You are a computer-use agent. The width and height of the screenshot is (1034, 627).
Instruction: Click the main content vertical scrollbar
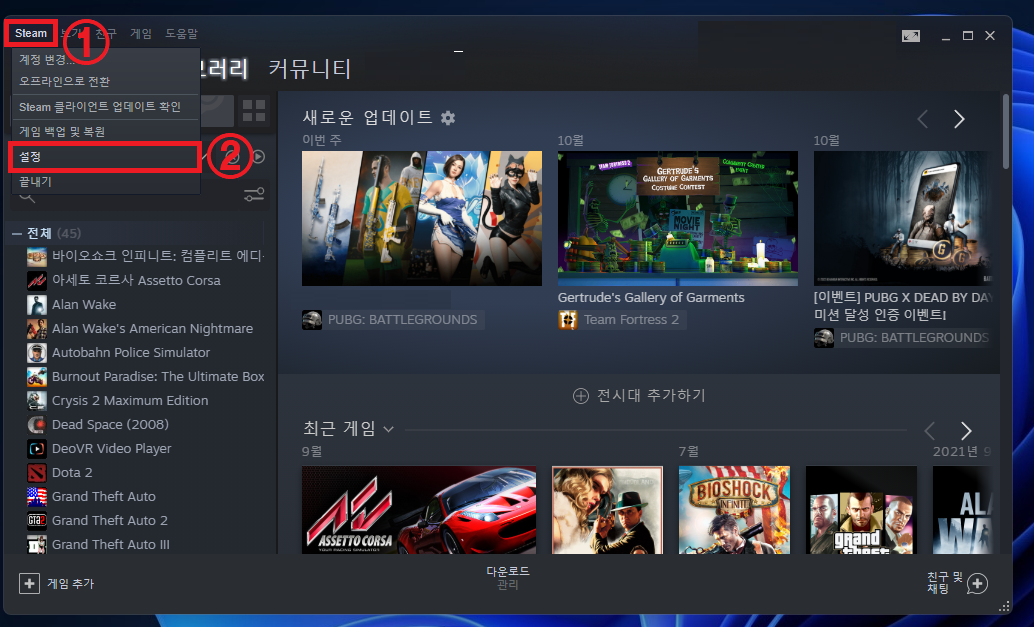(x=1006, y=132)
